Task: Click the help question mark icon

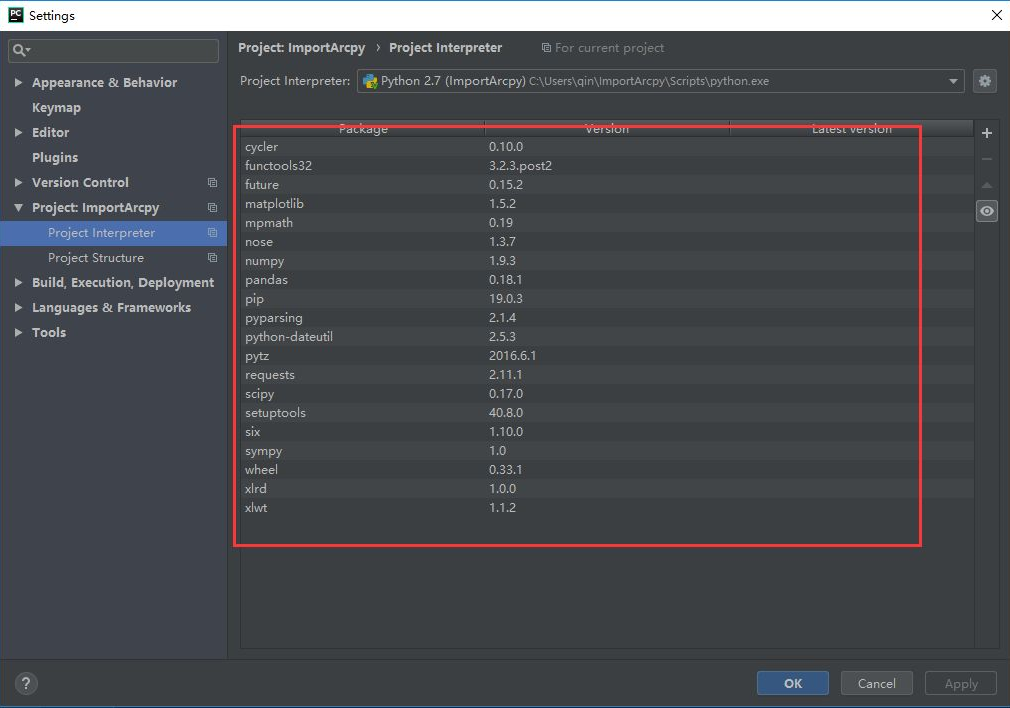Action: click(x=26, y=683)
